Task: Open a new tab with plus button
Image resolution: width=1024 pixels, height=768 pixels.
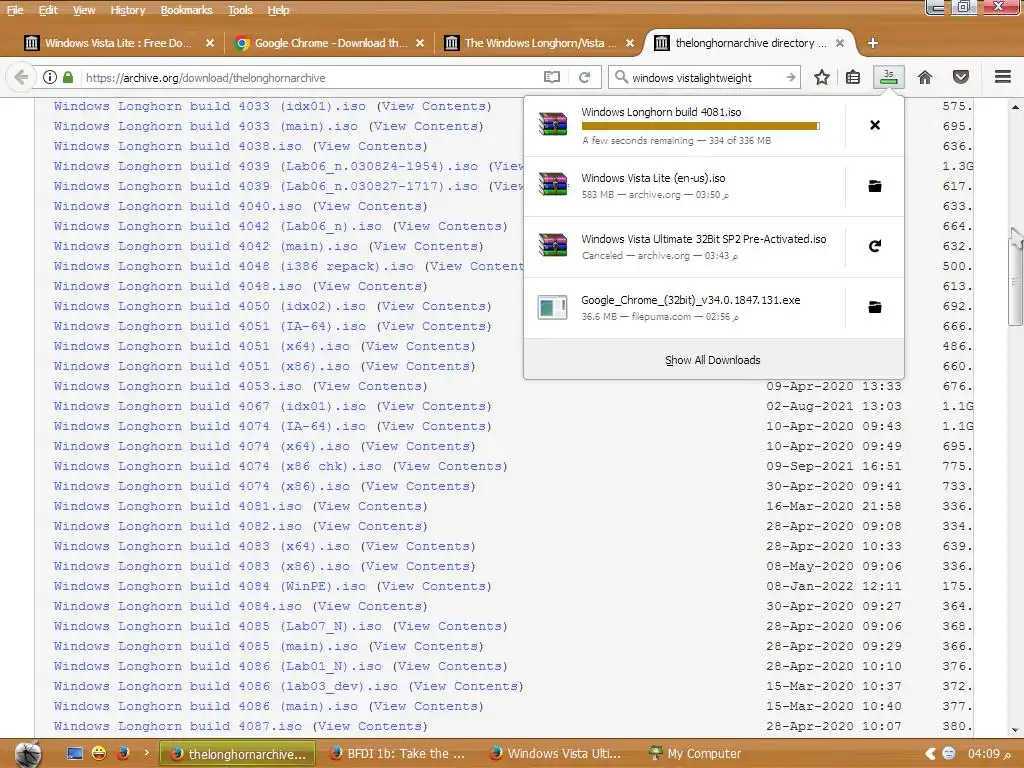Action: click(872, 43)
